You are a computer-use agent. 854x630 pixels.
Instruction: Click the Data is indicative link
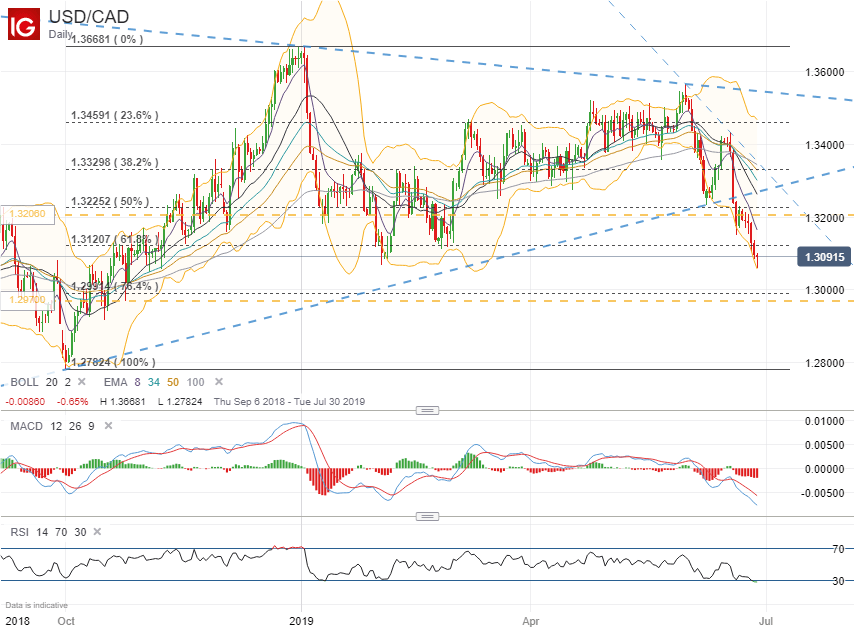point(35,604)
